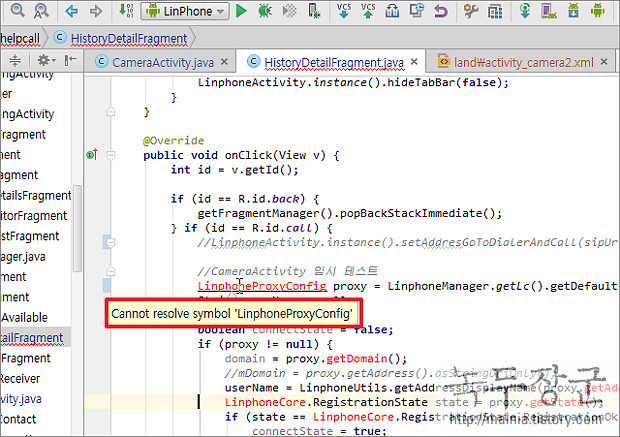Image resolution: width=620 pixels, height=437 pixels.
Task: Click the Sync Project with Gradle icon
Action: (x=525, y=11)
